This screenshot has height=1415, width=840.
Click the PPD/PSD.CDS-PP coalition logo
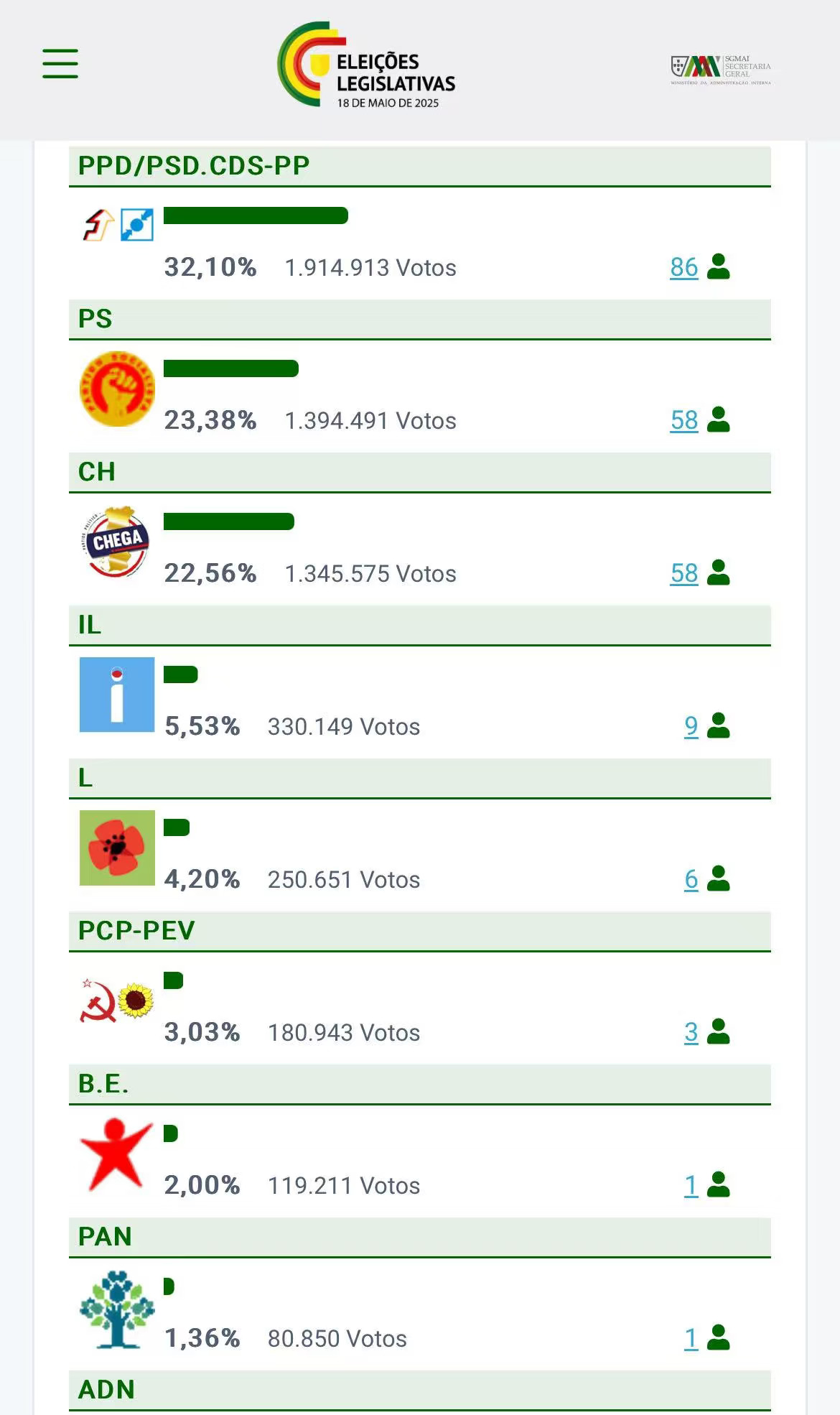point(117,224)
